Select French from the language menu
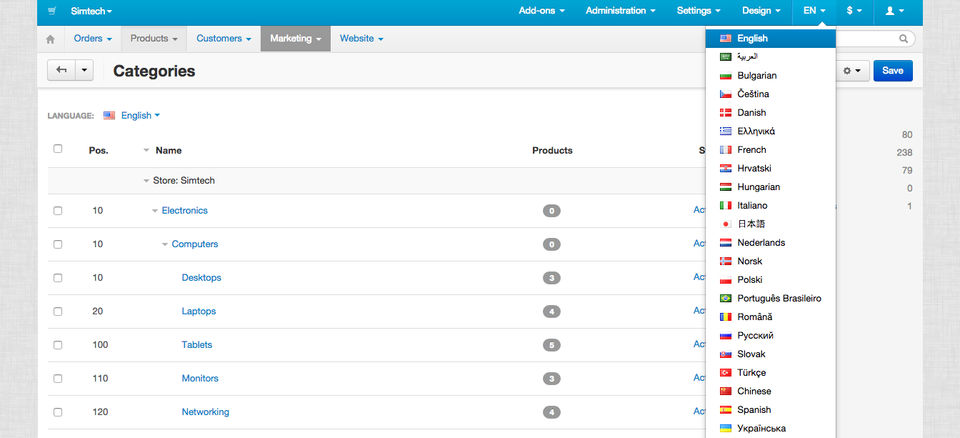 coord(752,150)
